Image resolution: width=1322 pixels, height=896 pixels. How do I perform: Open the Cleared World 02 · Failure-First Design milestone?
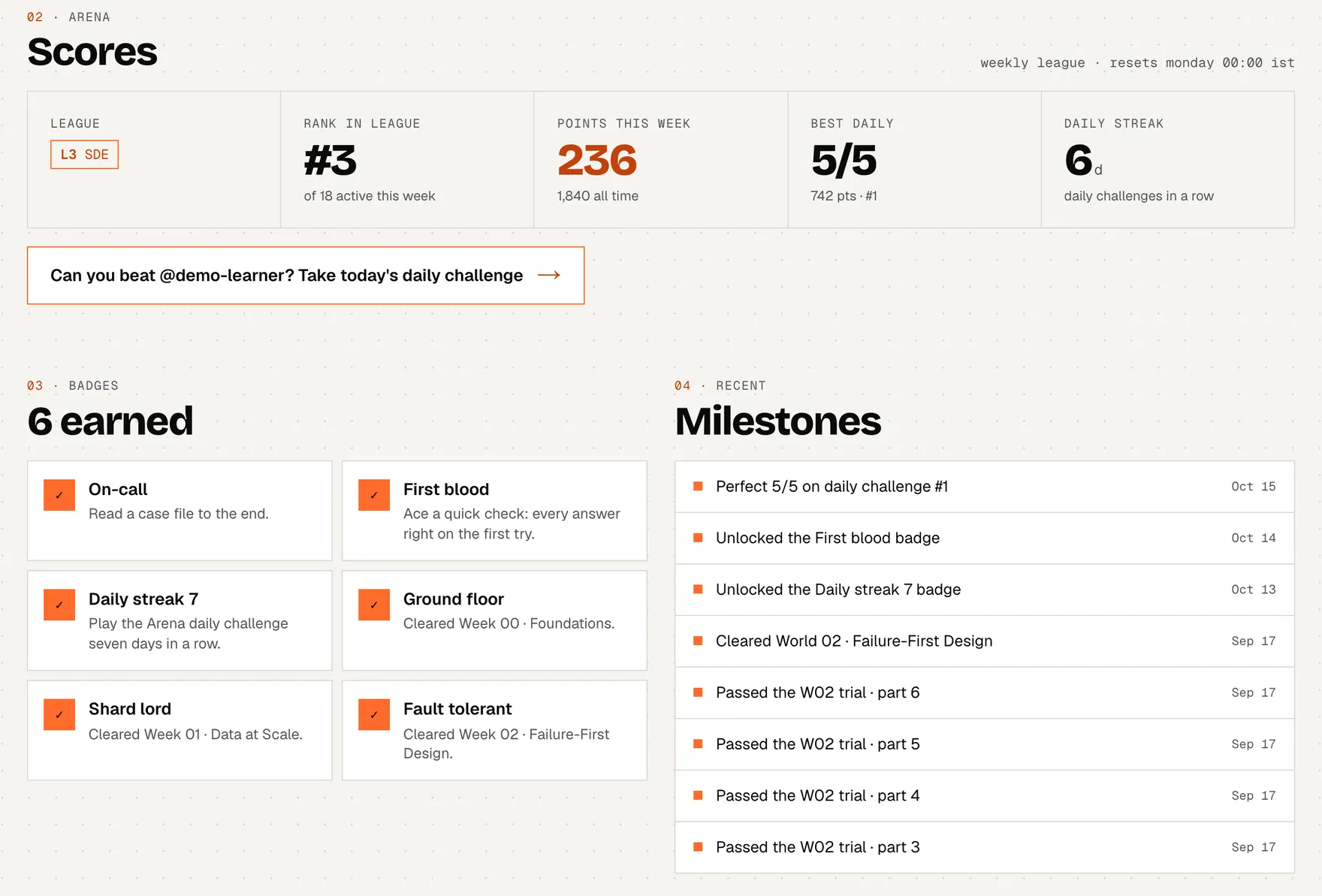point(985,641)
